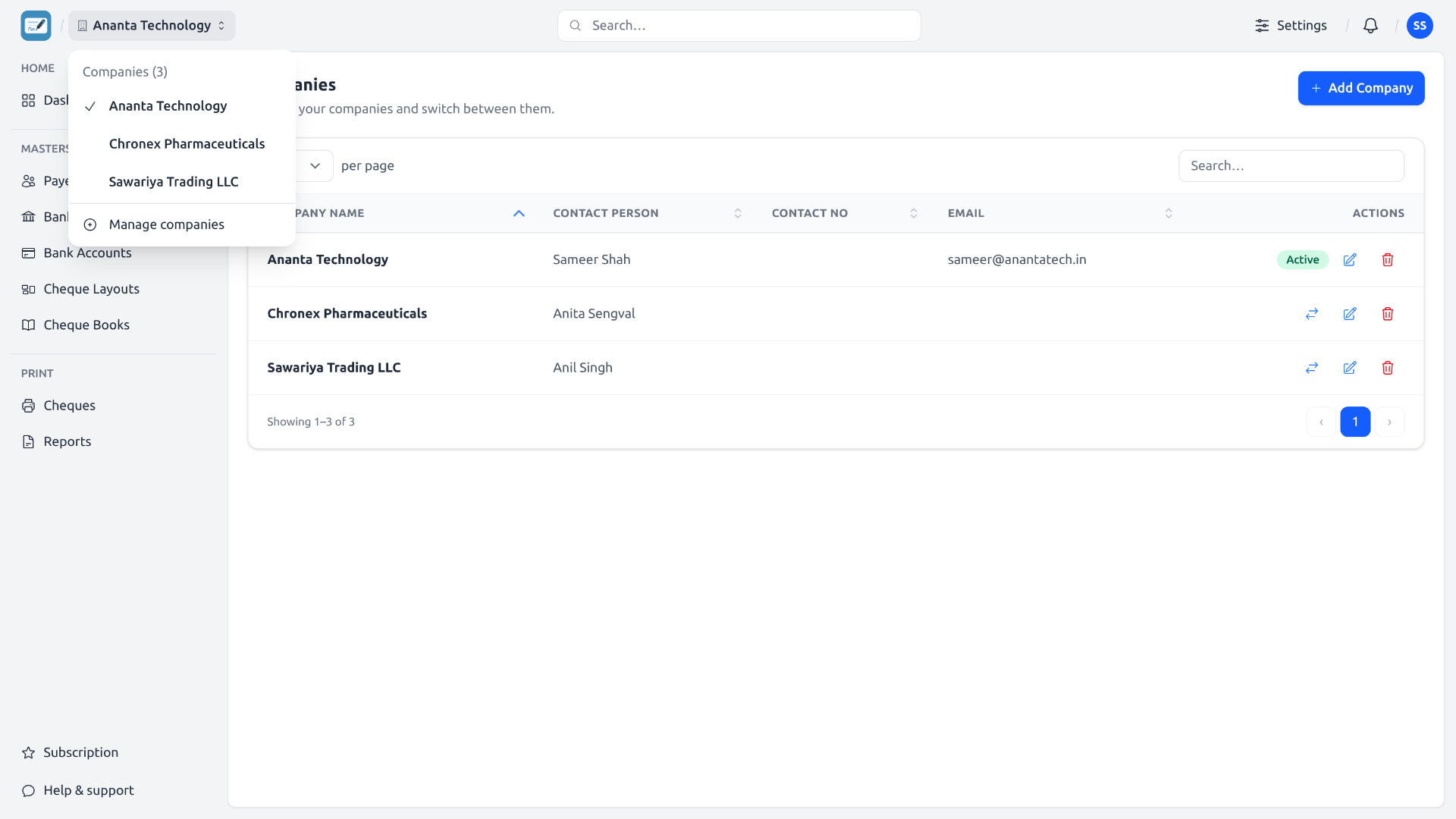
Task: Click the Cheque Books book icon
Action: (29, 325)
